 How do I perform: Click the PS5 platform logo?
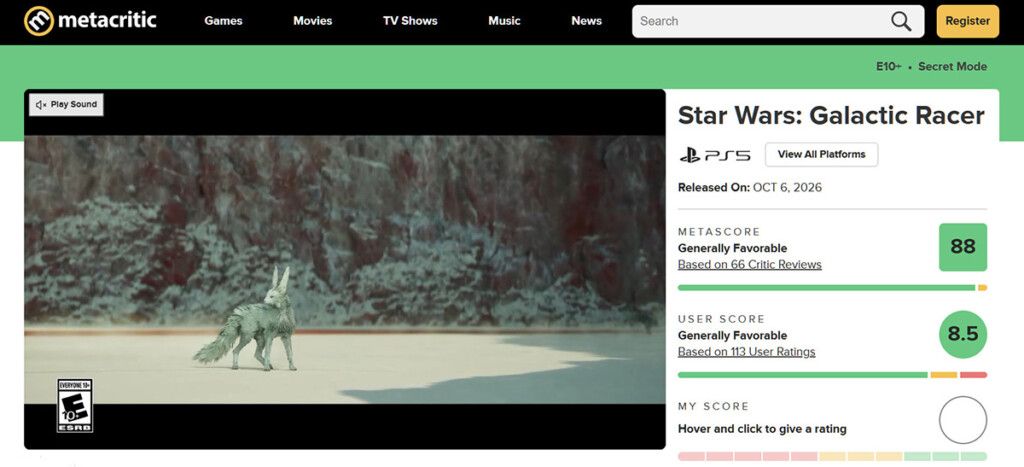(715, 155)
